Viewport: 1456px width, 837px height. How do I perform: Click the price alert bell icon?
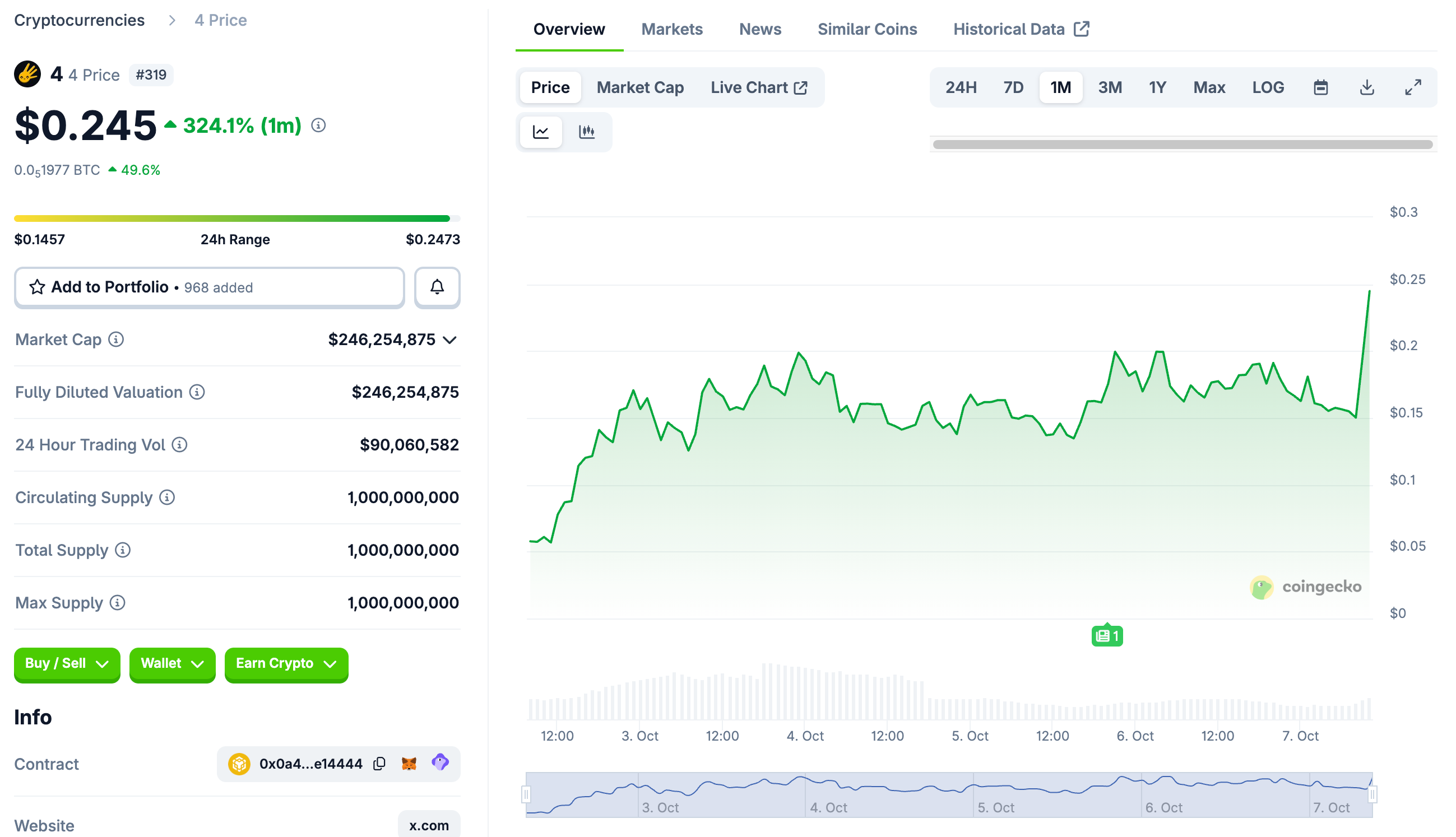coord(437,287)
